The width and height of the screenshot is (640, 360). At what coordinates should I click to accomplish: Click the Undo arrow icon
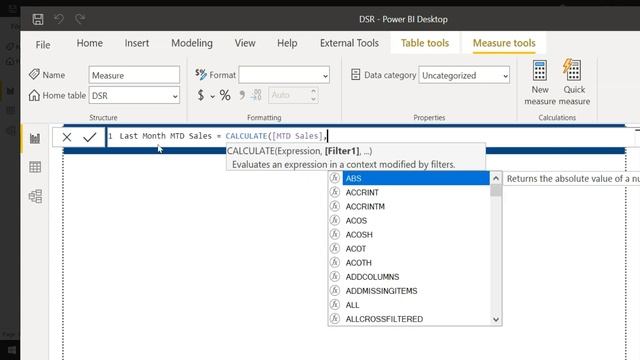tap(59, 19)
